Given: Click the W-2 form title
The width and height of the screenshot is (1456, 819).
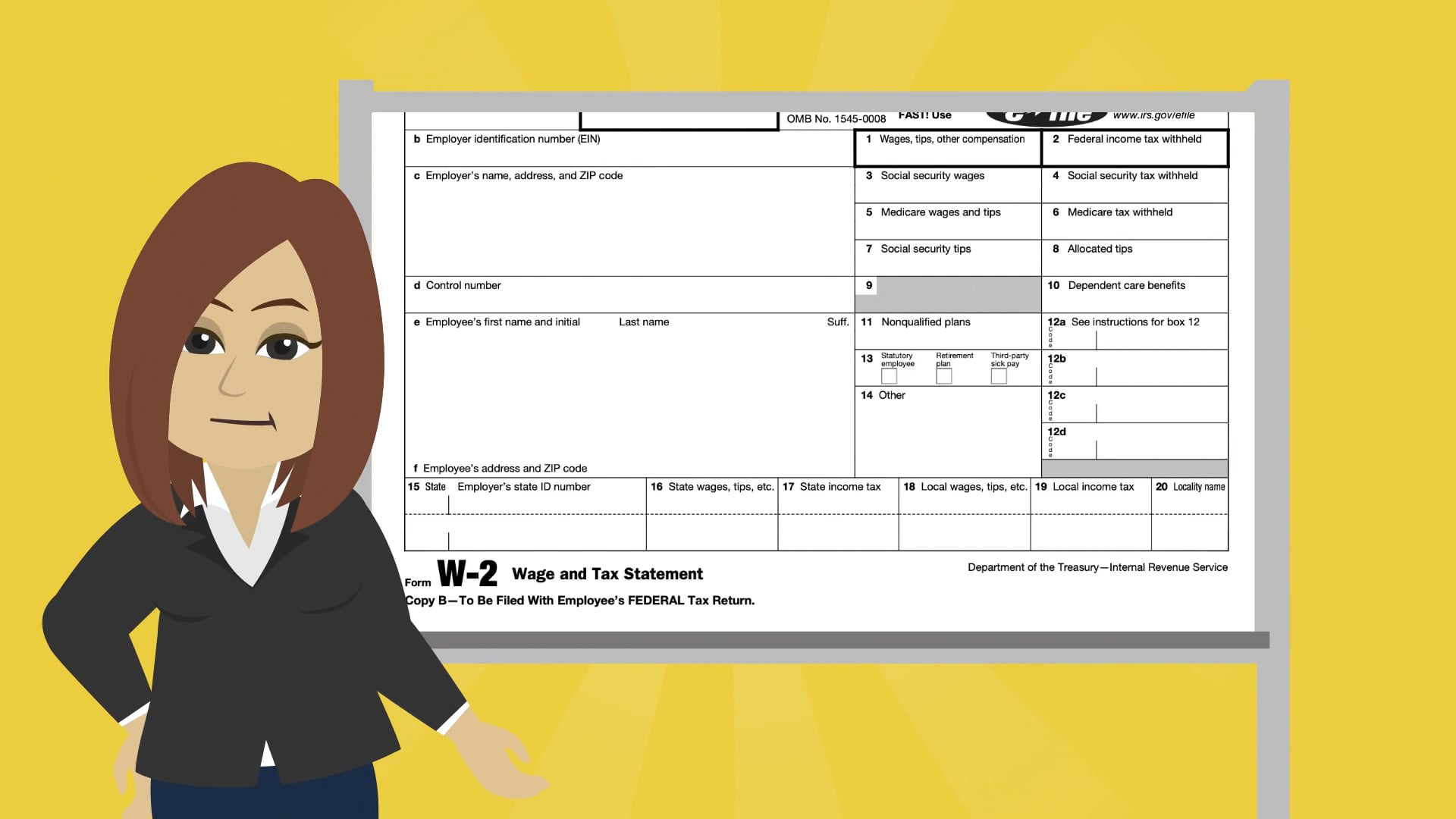Looking at the screenshot, I should point(467,574).
